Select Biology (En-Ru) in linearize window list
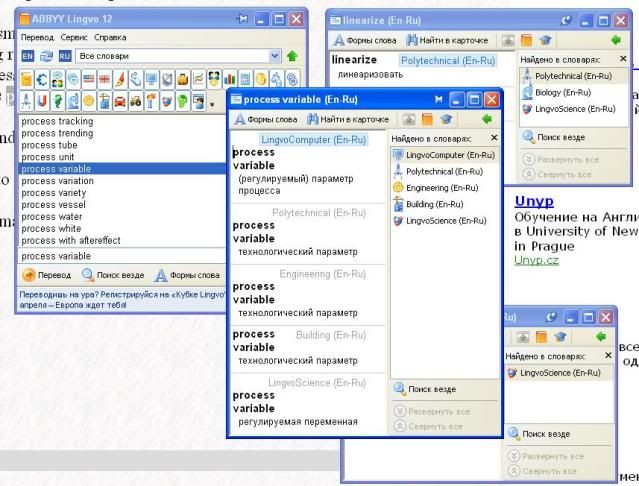Image resolution: width=639 pixels, height=486 pixels. (x=557, y=92)
